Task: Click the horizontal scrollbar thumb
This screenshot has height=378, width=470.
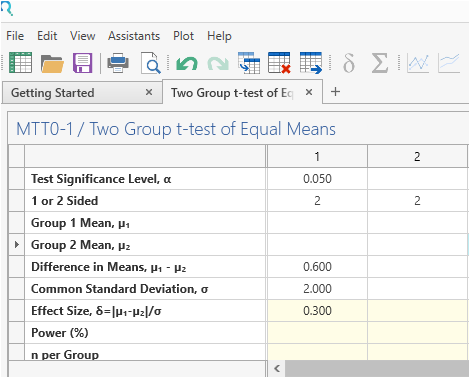Action: 377,368
